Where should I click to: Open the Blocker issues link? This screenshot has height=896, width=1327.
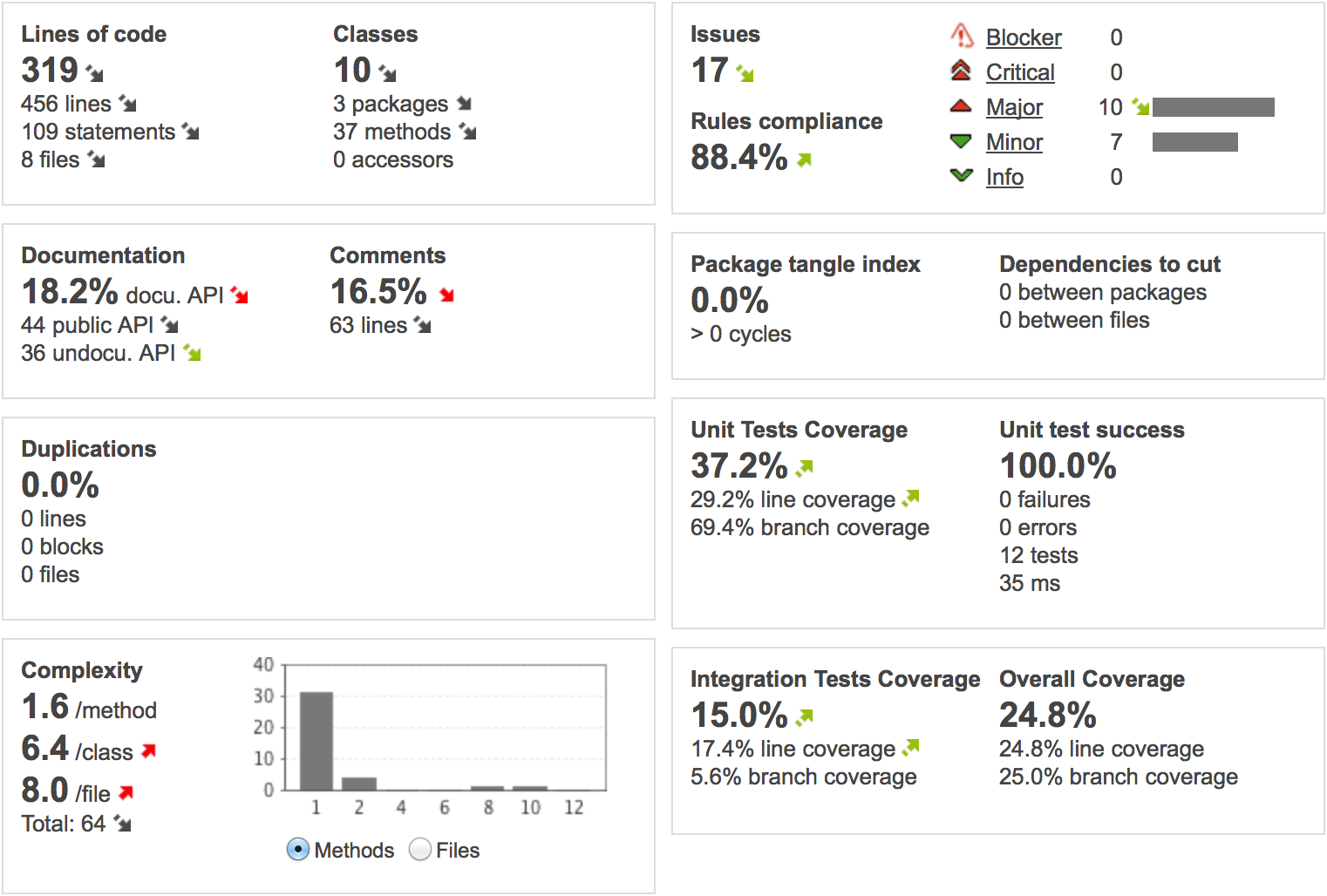(x=1024, y=37)
